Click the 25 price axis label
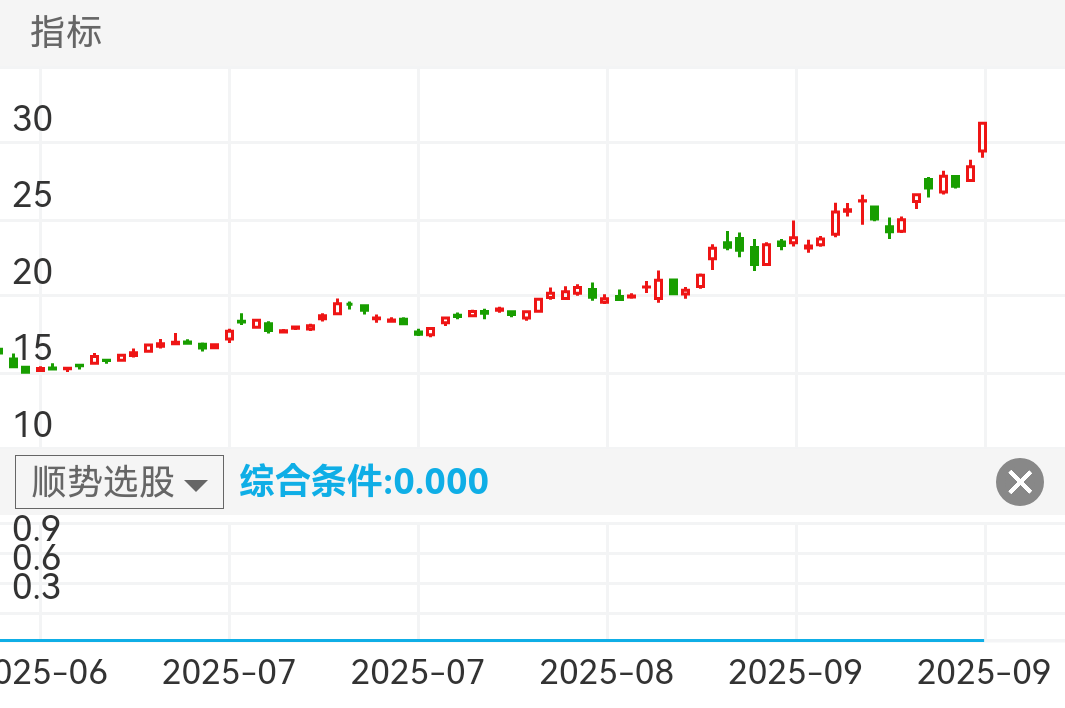This screenshot has height=708, width=1065. coord(32,195)
